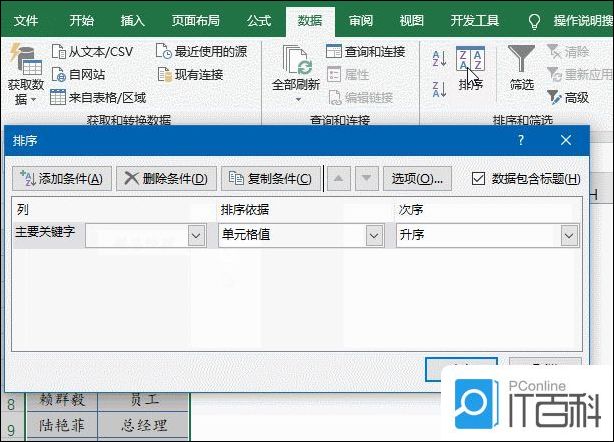Open the 文件 menu tab

[x=26, y=20]
